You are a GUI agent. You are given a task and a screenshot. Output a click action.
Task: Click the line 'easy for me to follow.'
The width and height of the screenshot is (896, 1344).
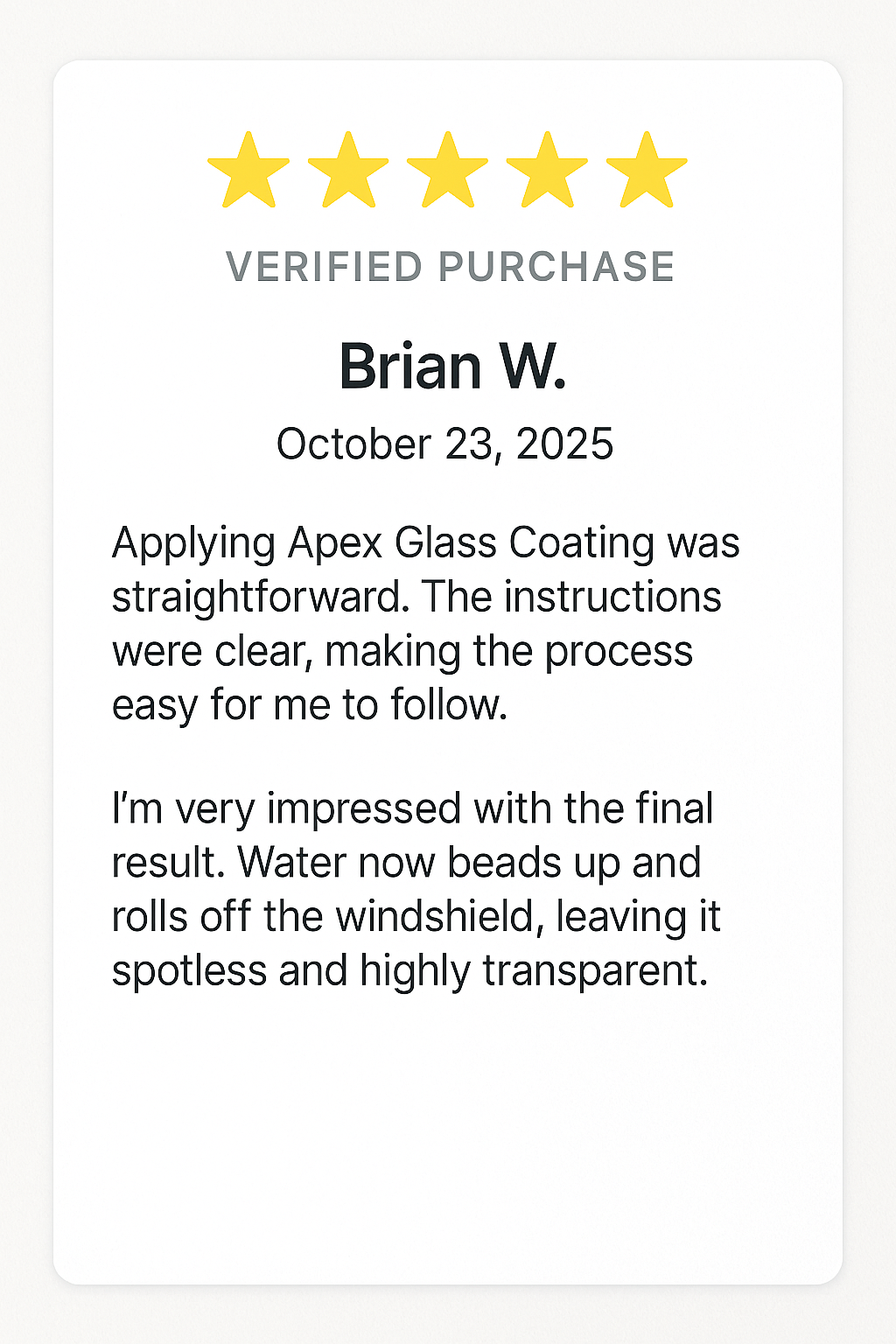(310, 705)
